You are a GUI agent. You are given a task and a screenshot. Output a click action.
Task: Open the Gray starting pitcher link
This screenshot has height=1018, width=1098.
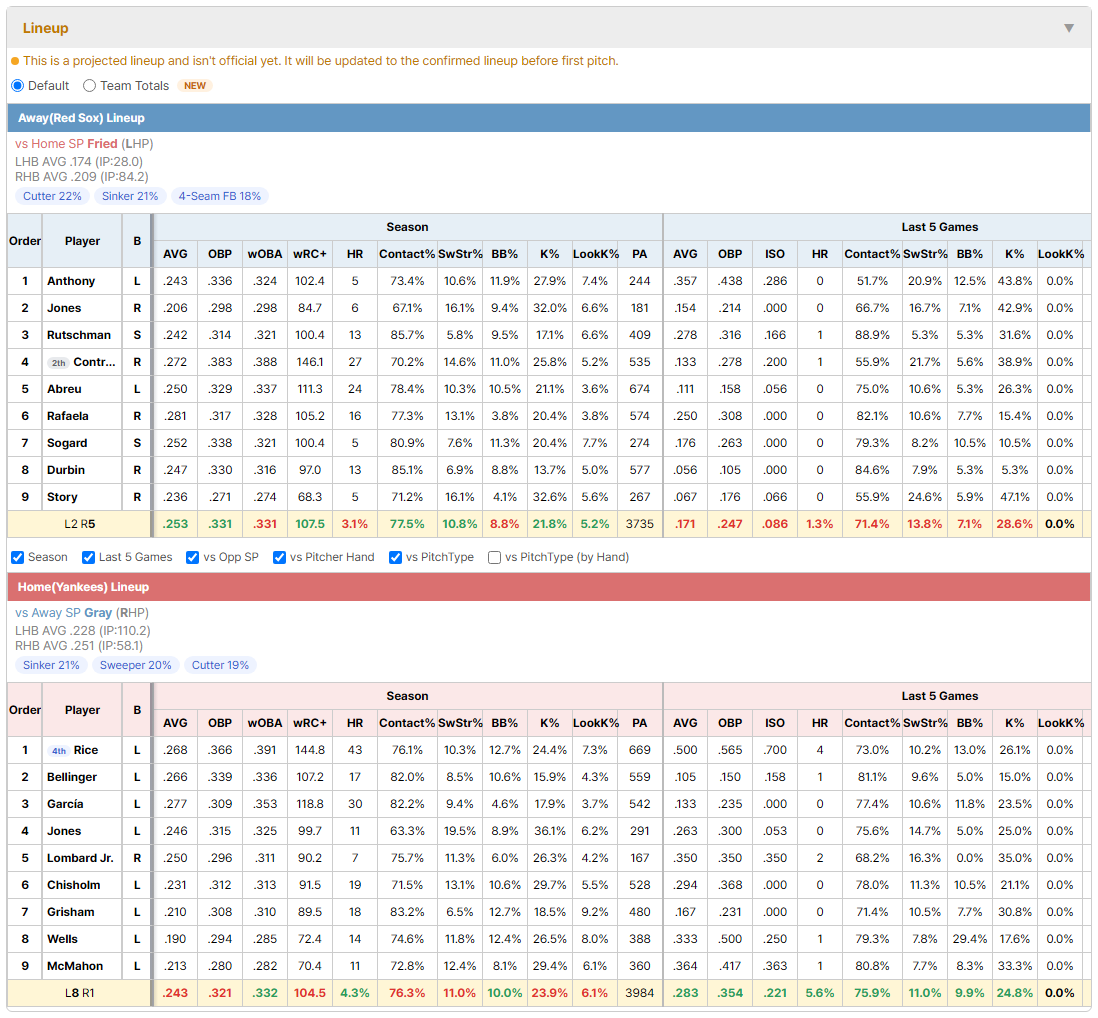(98, 613)
